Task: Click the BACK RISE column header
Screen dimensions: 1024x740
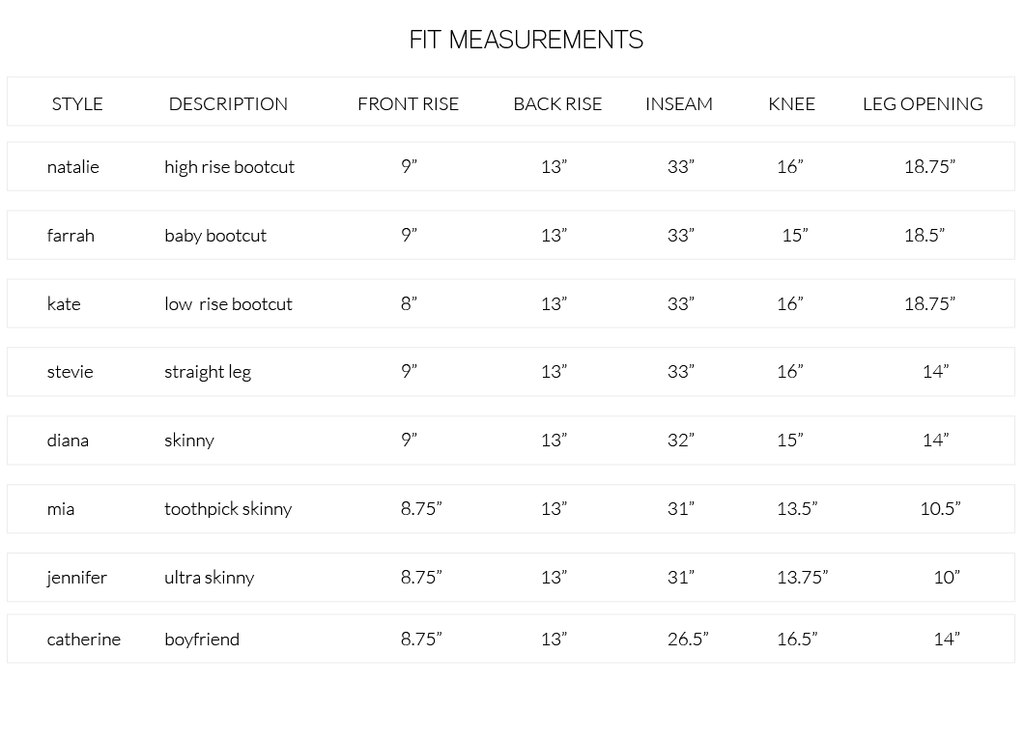Action: [557, 104]
